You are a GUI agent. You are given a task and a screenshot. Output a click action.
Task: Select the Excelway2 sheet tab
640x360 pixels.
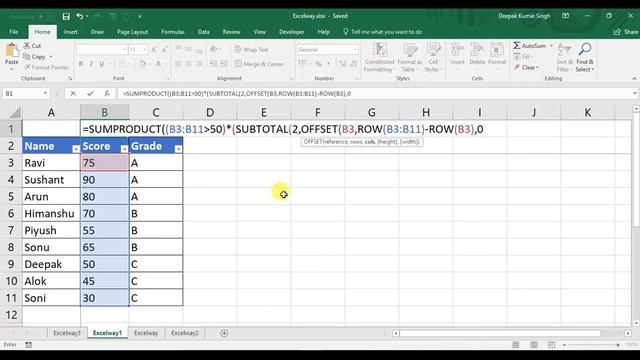pos(184,333)
